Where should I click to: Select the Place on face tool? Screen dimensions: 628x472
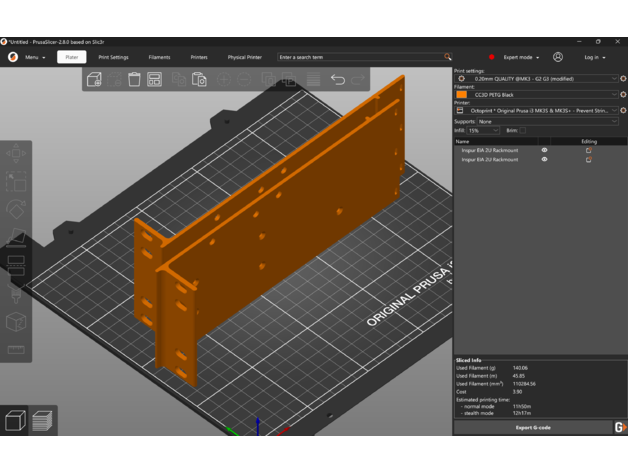point(16,237)
